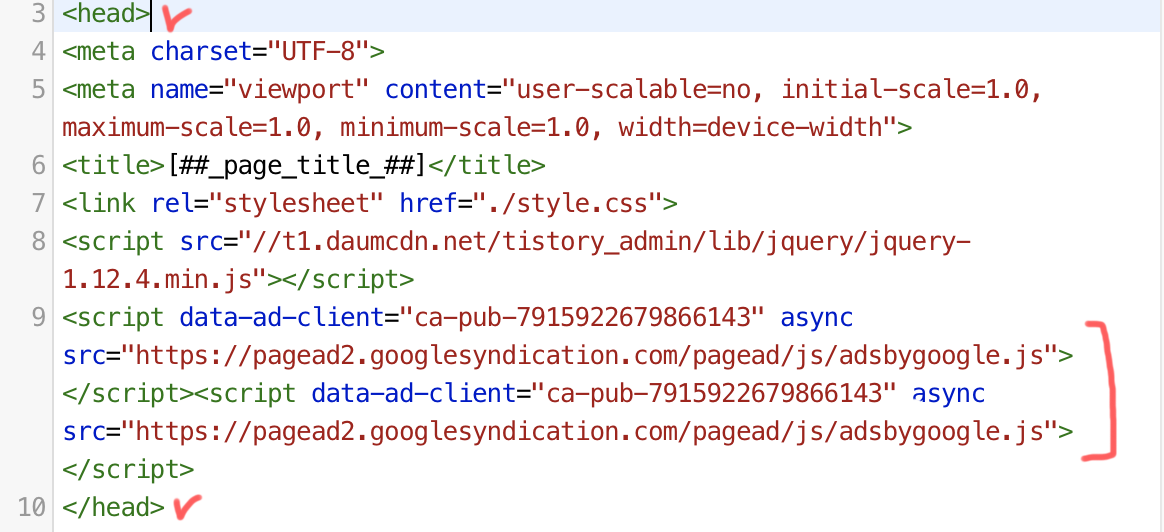Click the src attribute of the jQuery script
1164x532 pixels.
[201, 241]
